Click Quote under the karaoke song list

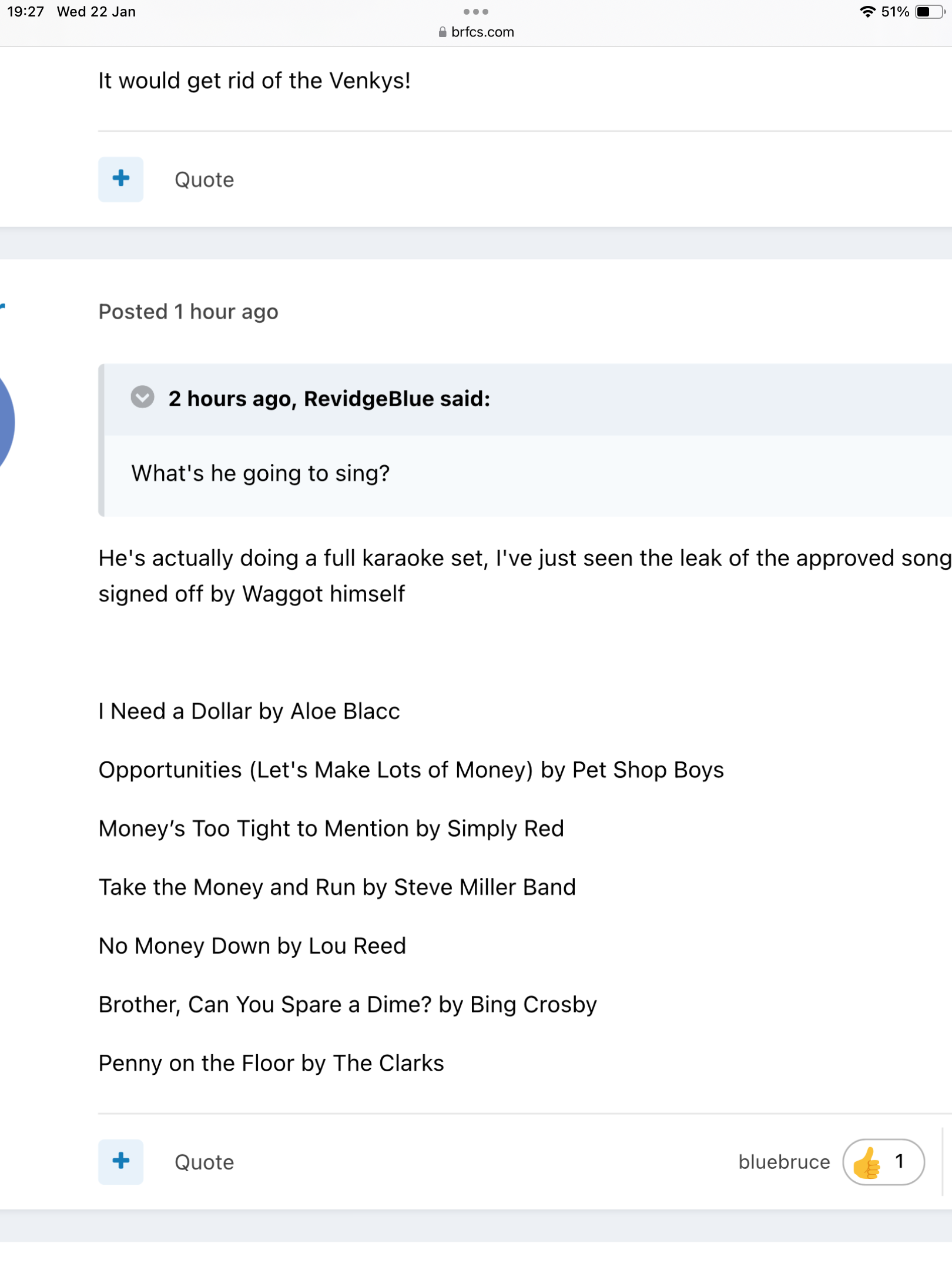pyautogui.click(x=204, y=1162)
